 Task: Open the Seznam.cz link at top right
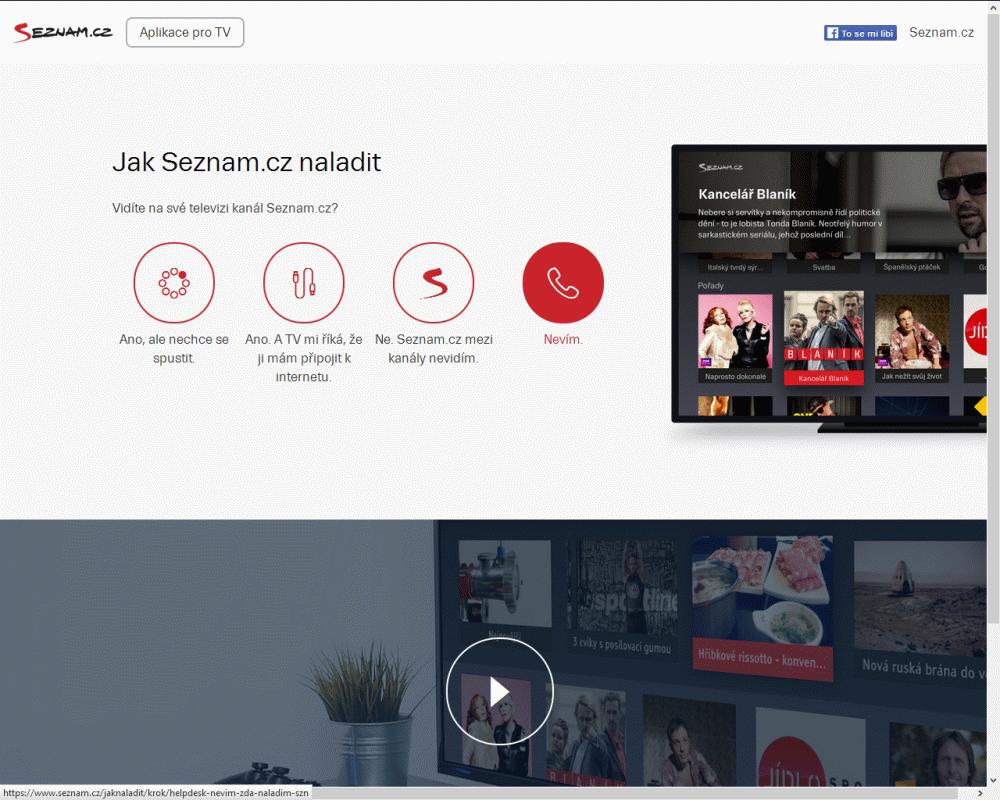tap(941, 33)
